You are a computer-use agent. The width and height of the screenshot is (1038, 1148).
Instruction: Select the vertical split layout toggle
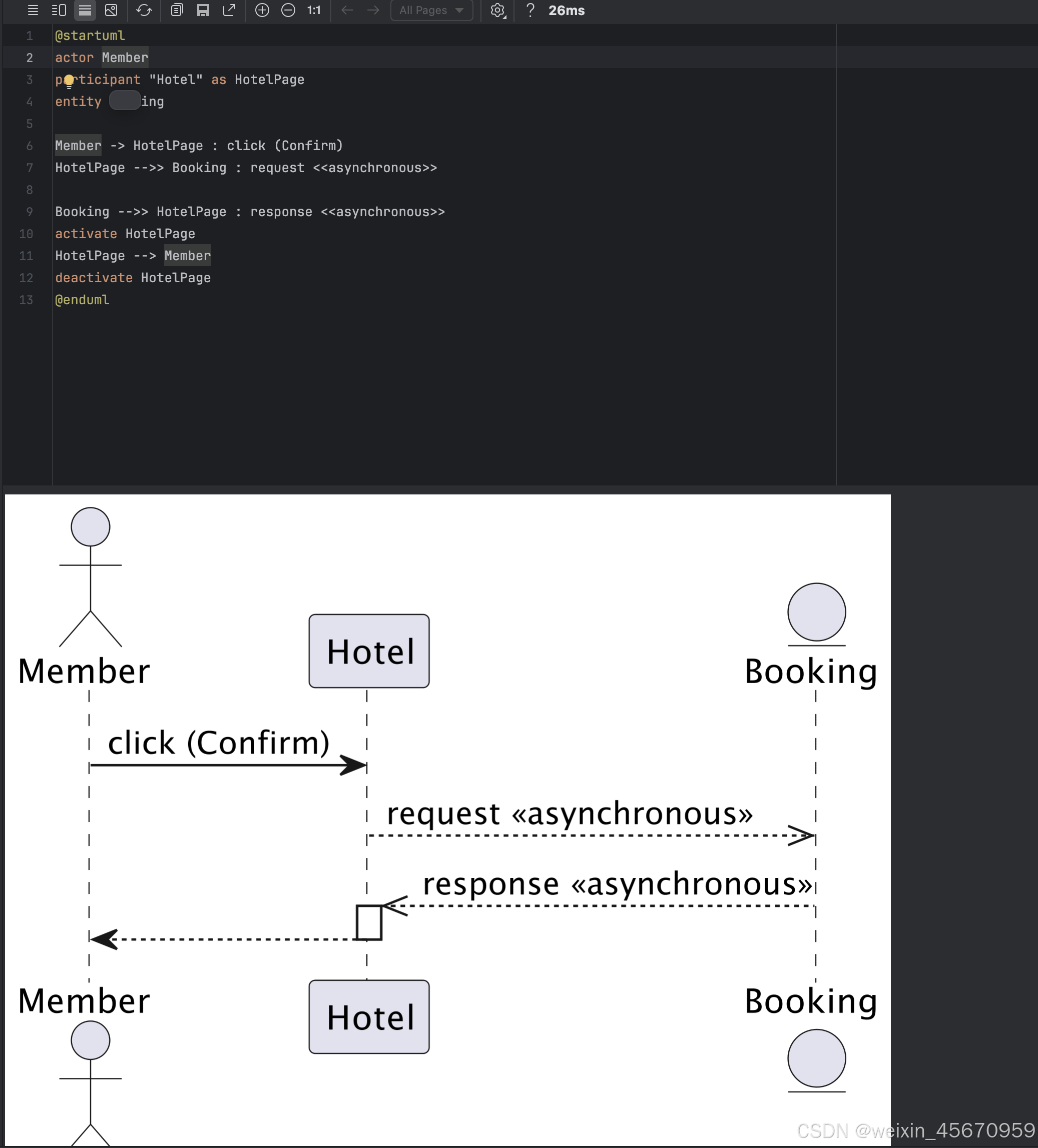pyautogui.click(x=85, y=10)
